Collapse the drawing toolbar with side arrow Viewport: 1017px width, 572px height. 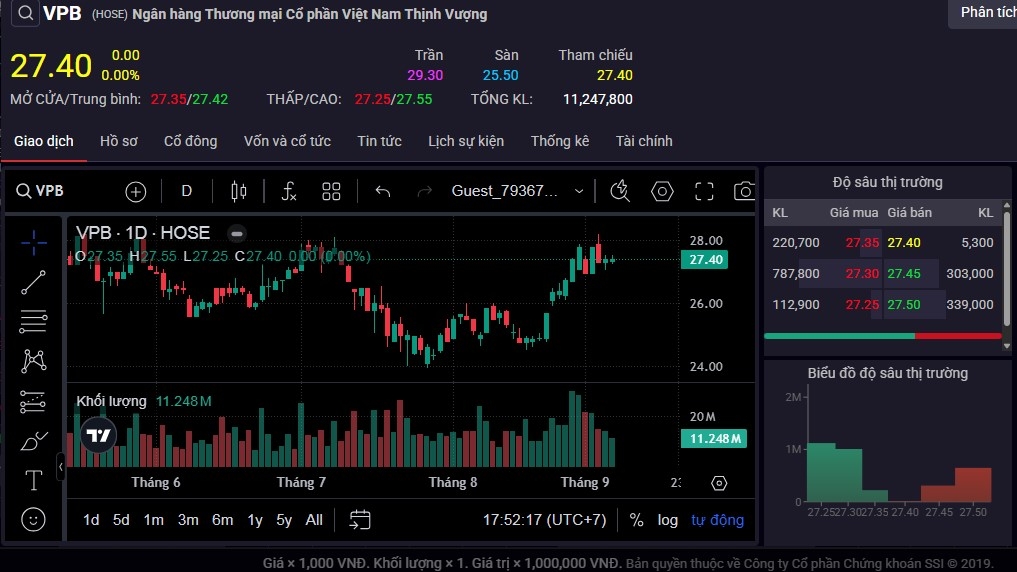click(x=60, y=466)
